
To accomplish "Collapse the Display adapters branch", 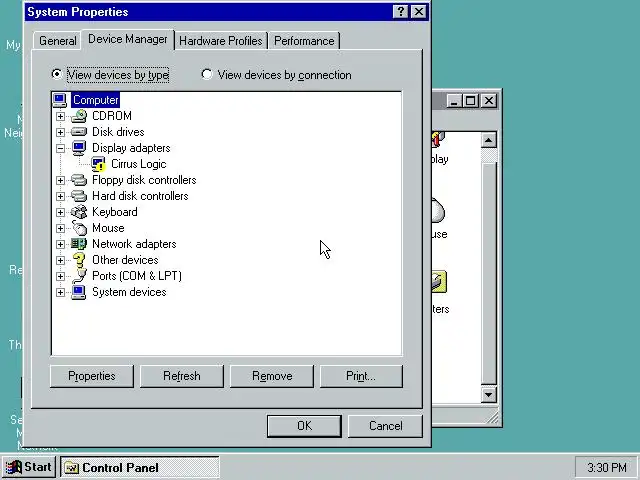I will (60, 148).
